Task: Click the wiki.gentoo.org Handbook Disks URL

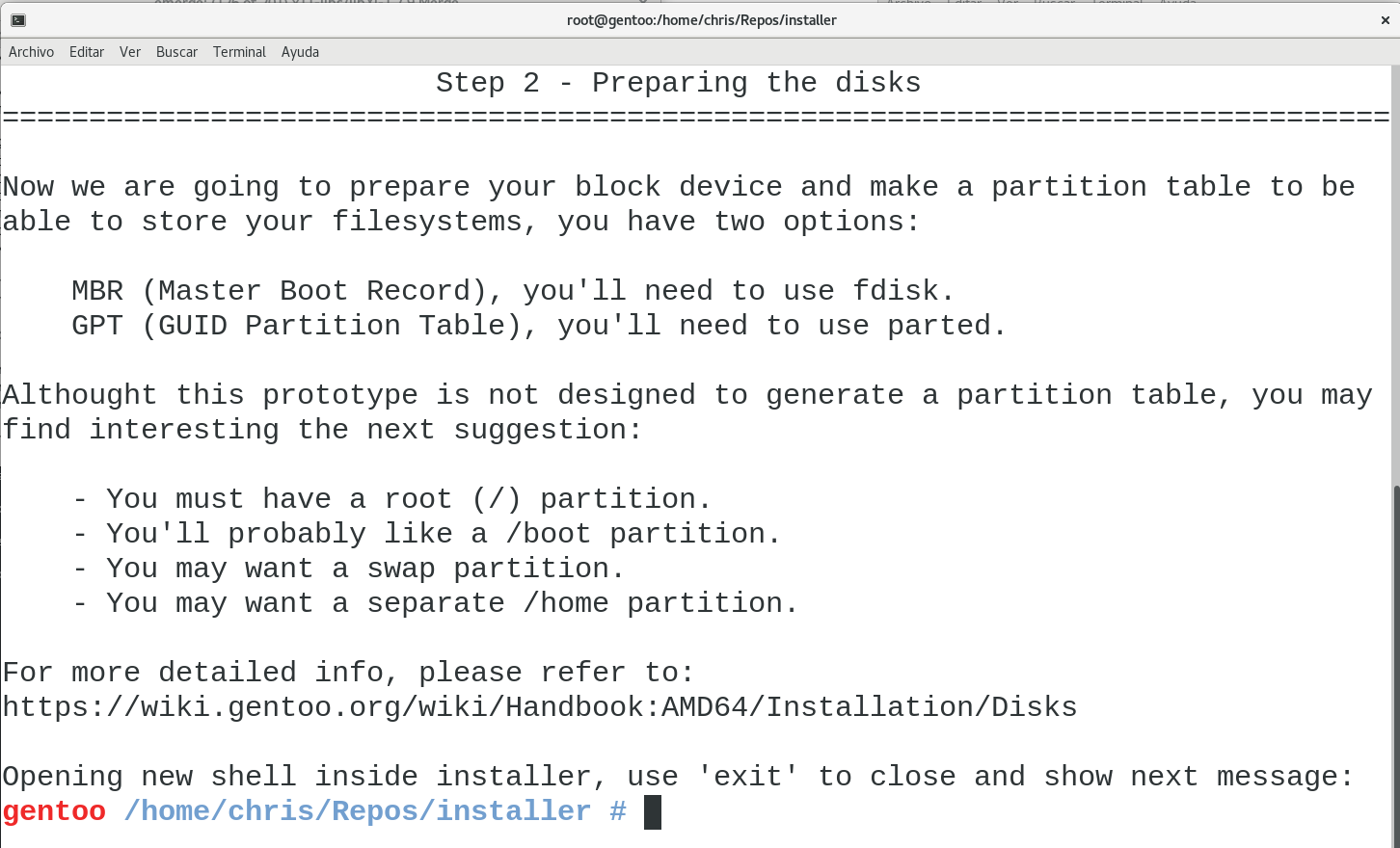Action: [x=540, y=707]
